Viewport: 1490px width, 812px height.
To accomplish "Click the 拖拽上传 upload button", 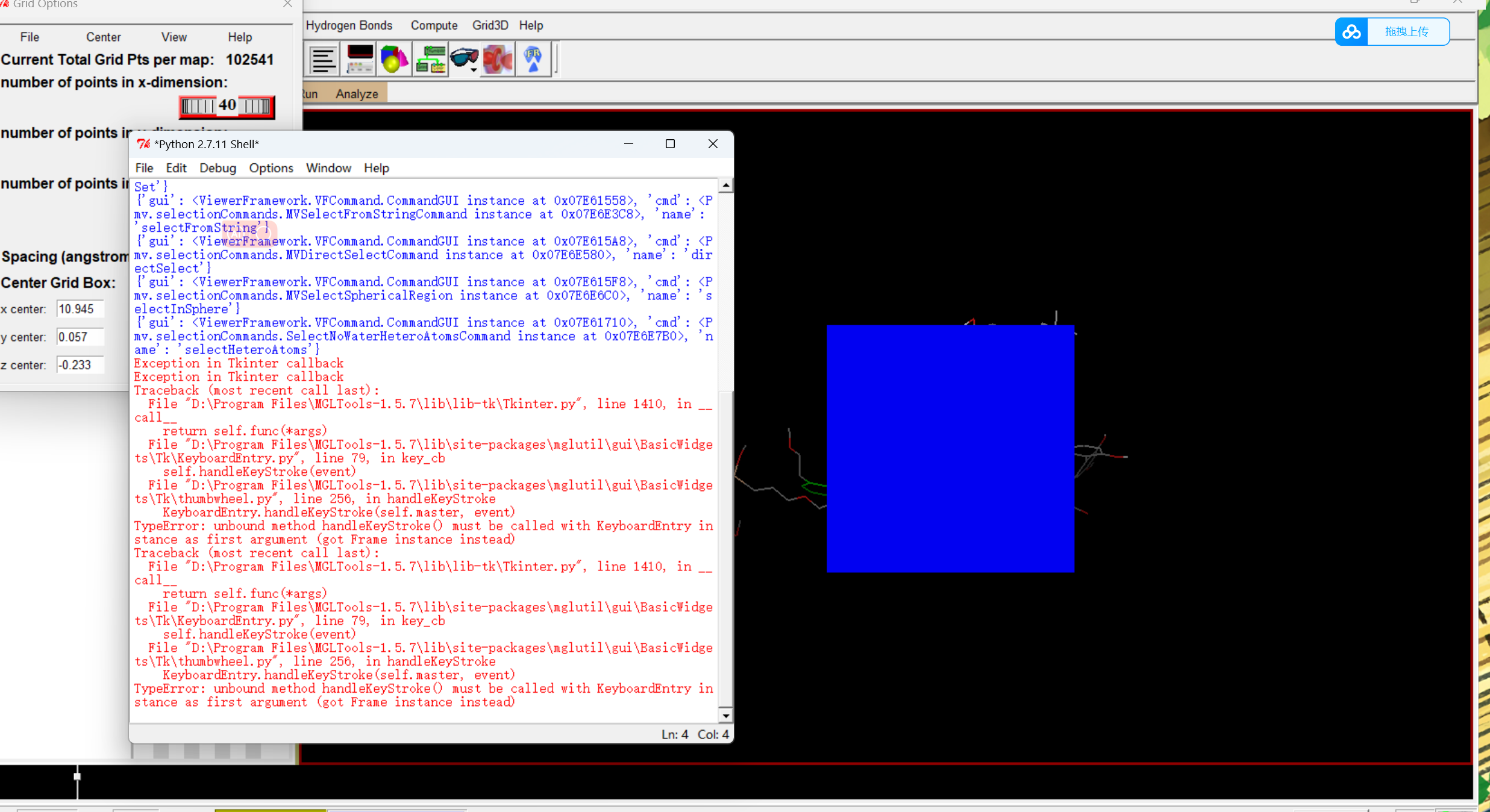I will [x=1407, y=32].
